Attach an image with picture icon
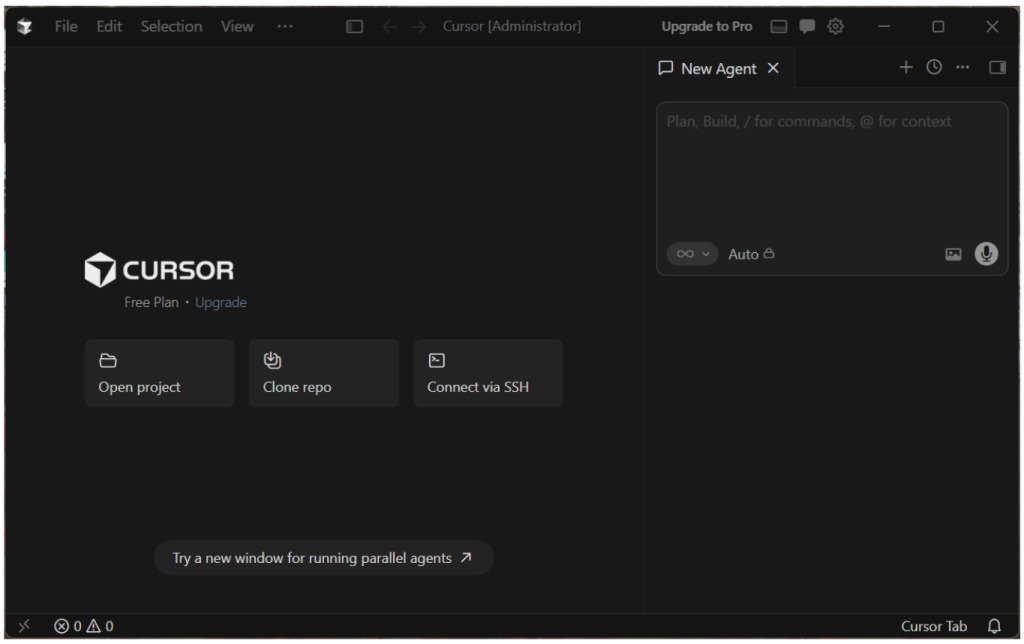 [x=953, y=254]
